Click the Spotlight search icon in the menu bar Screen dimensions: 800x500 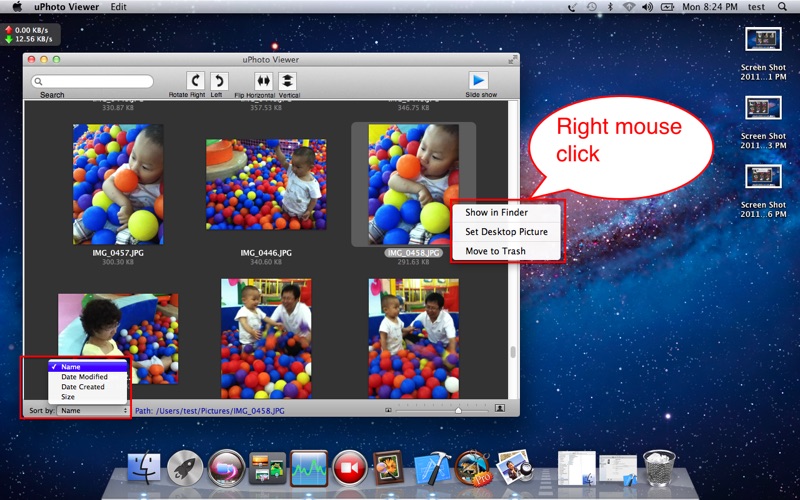pyautogui.click(x=782, y=7)
